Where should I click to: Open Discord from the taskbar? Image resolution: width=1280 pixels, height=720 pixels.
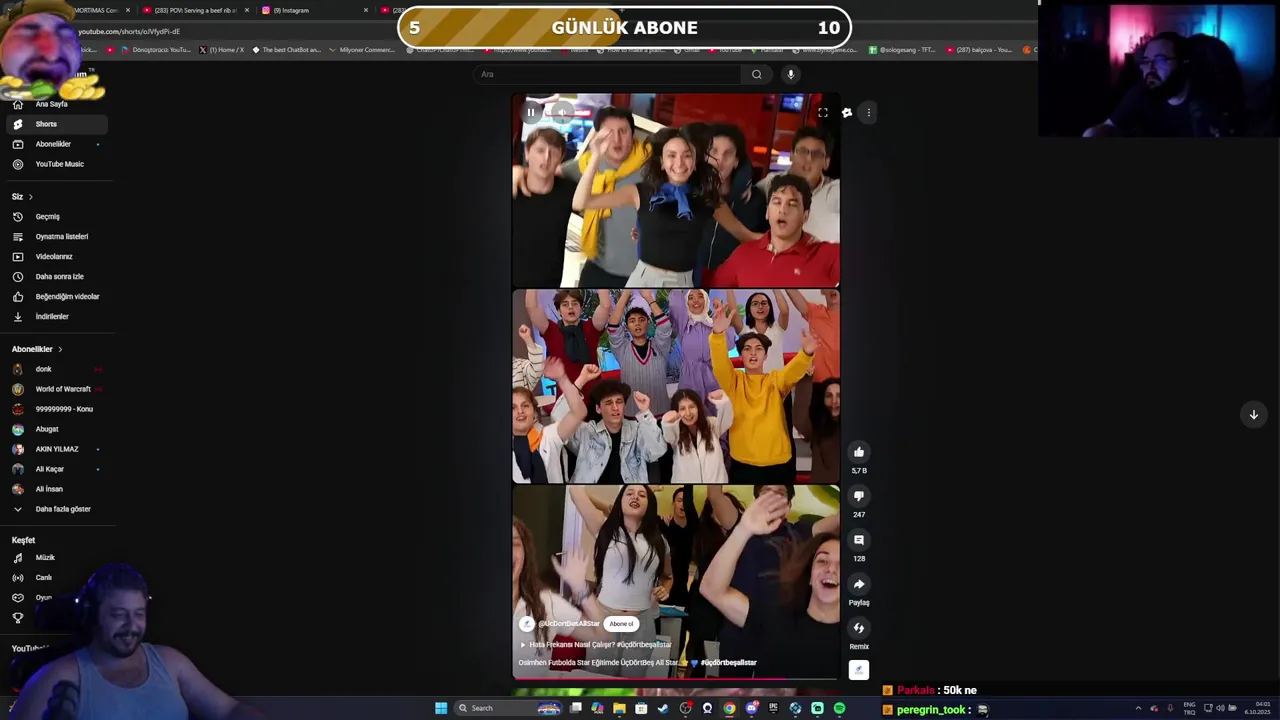(751, 708)
